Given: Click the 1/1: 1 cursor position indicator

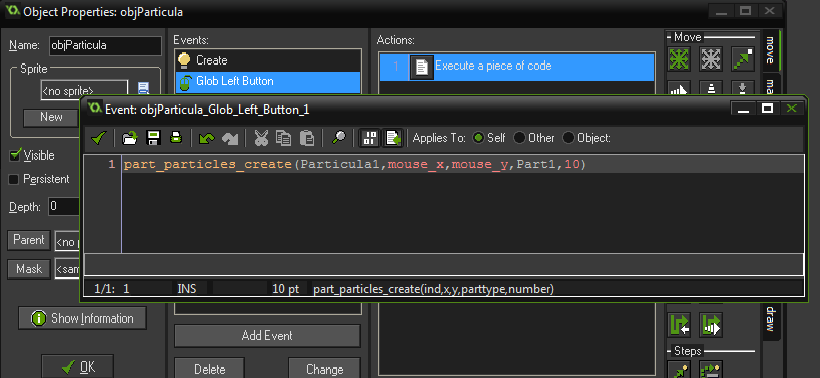Looking at the screenshot, I should 112,289.
